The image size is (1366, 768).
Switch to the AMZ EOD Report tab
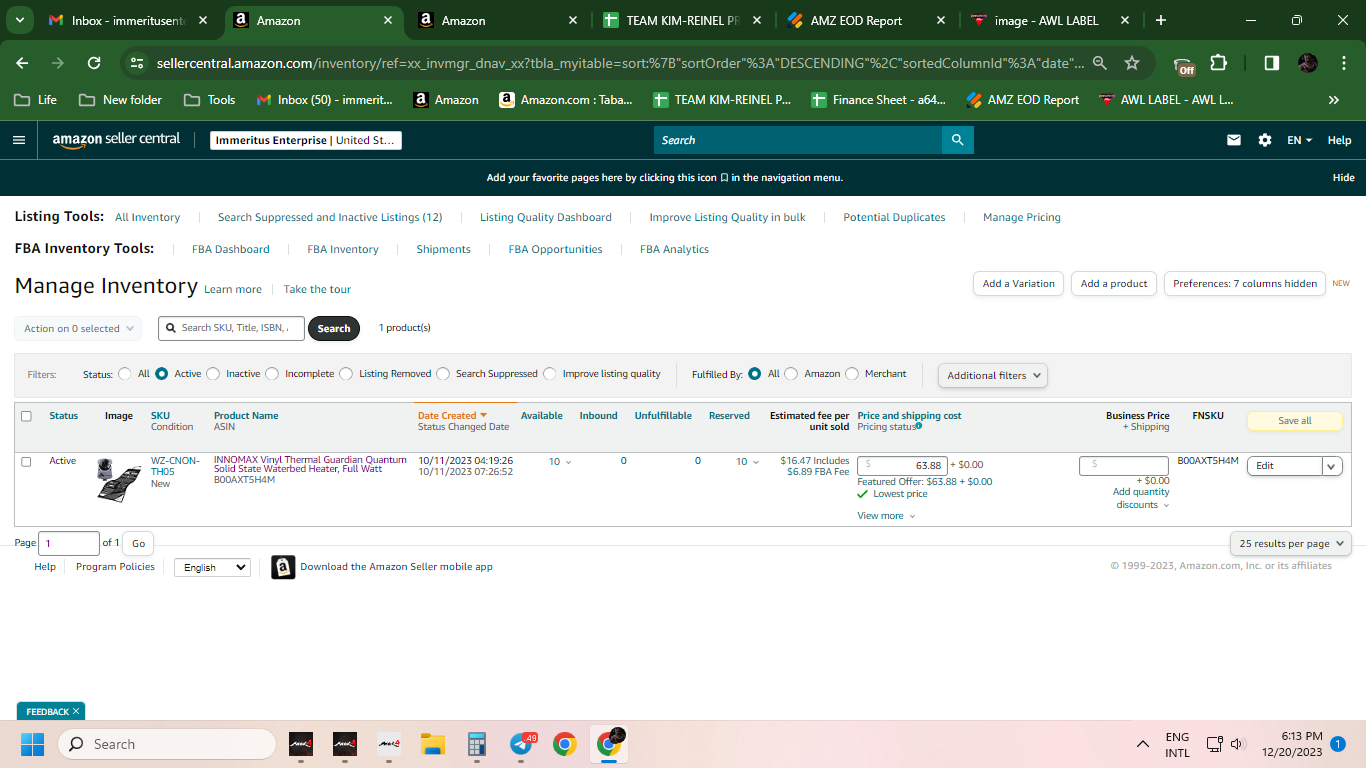[867, 20]
